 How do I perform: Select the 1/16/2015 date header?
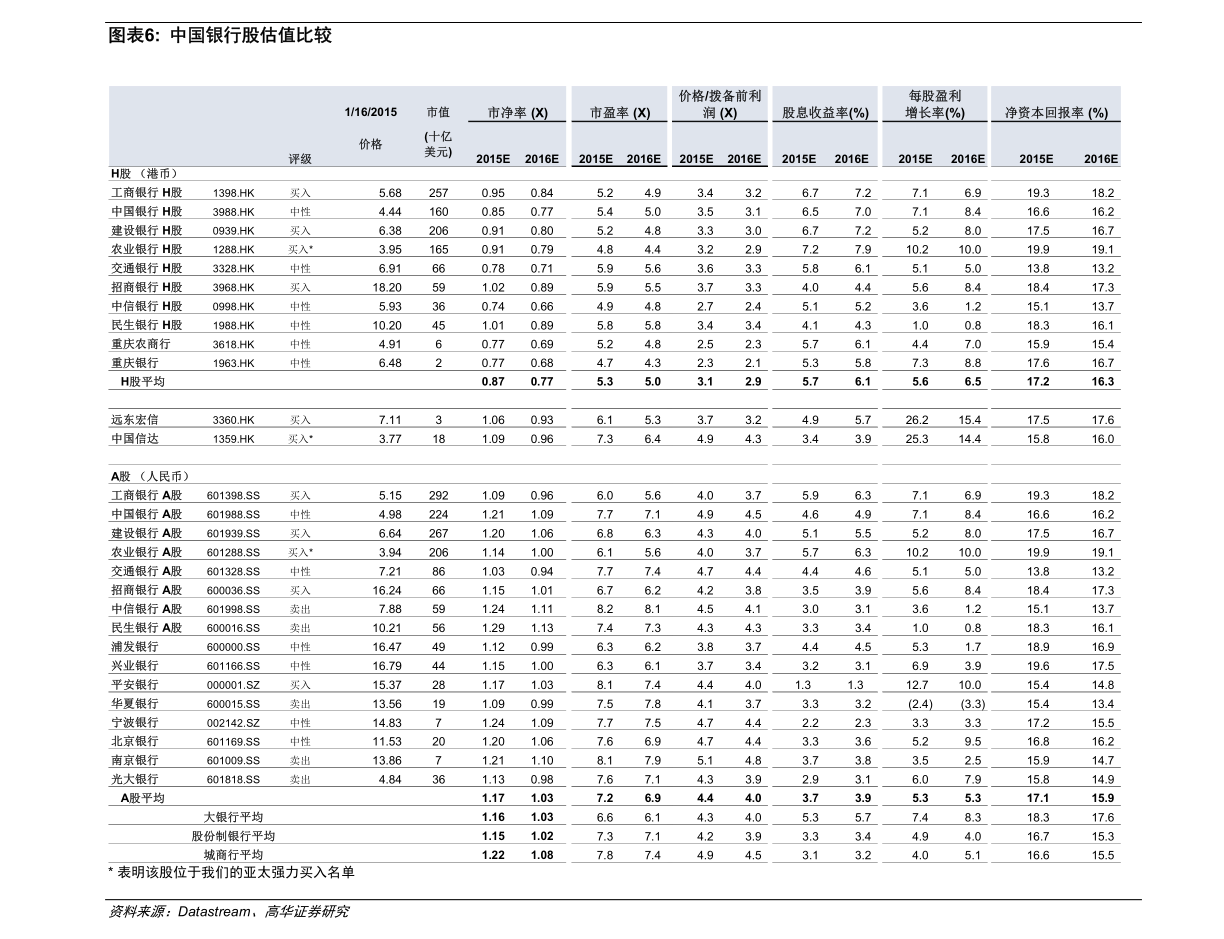370,112
